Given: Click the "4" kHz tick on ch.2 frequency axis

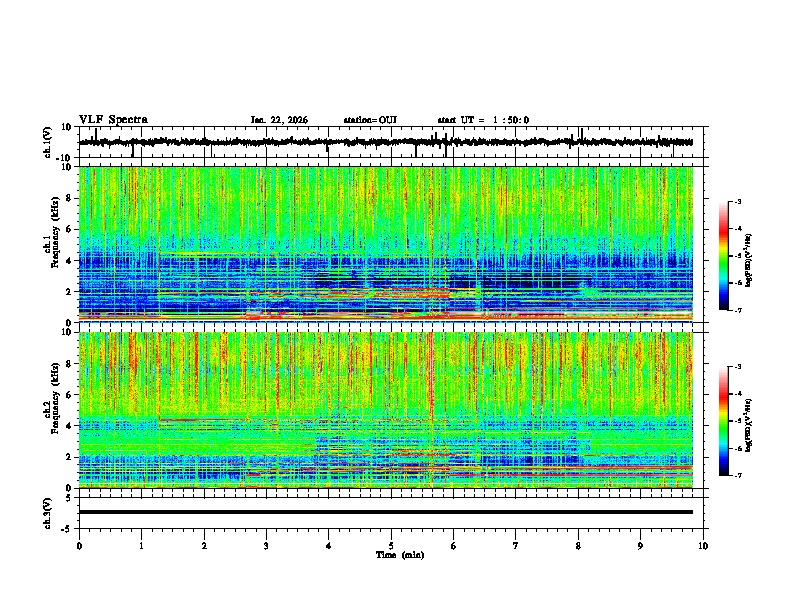Looking at the screenshot, I should (69, 426).
